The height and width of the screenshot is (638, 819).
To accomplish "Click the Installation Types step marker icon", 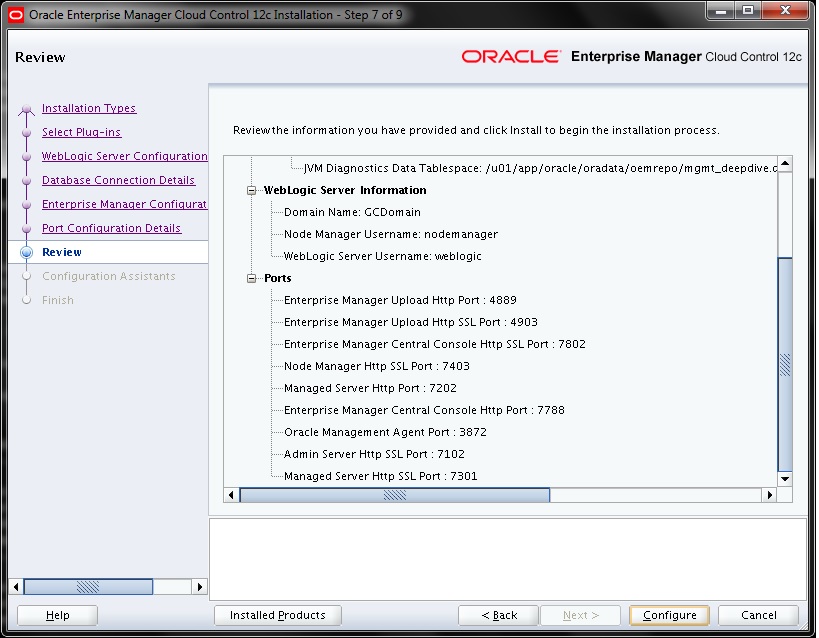I will pyautogui.click(x=27, y=109).
